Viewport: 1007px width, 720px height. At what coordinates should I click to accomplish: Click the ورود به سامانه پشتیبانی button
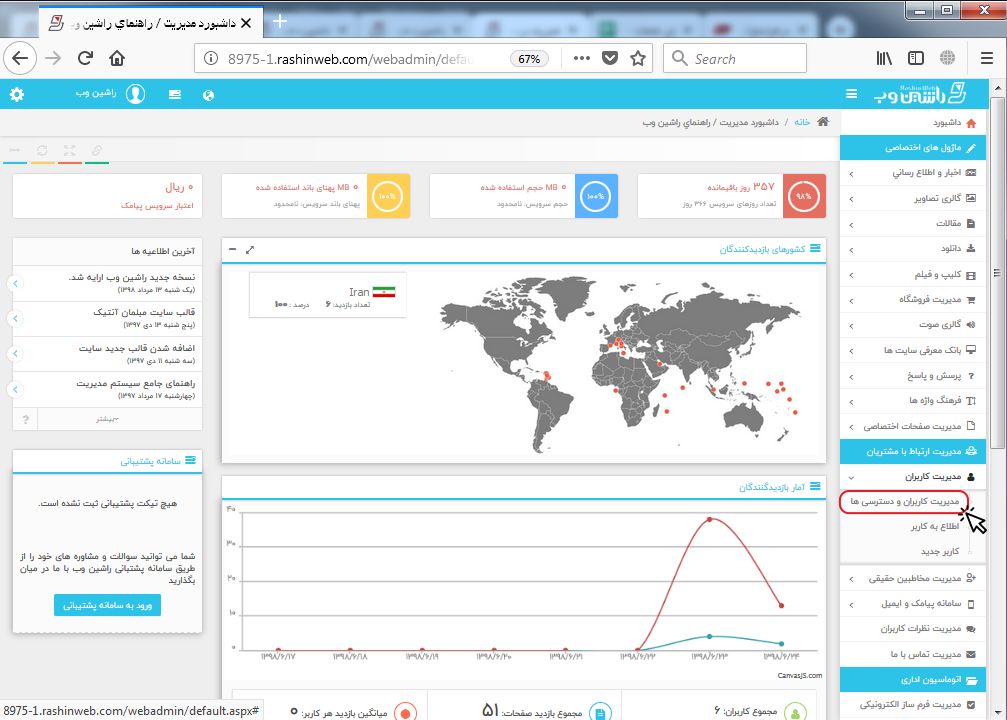click(x=107, y=604)
